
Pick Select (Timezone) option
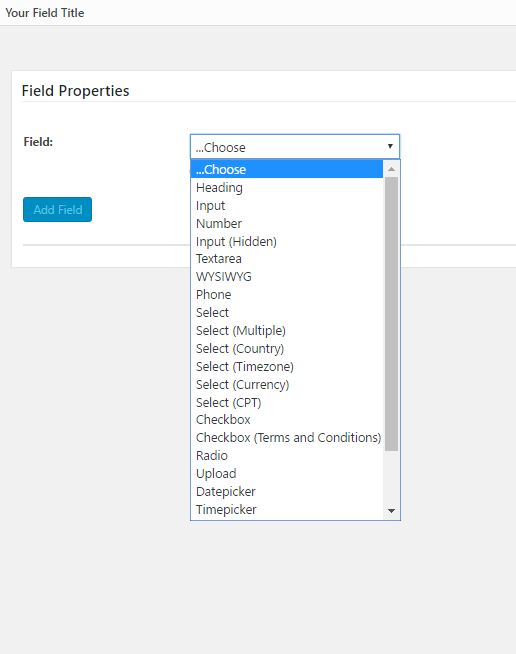[287, 366]
